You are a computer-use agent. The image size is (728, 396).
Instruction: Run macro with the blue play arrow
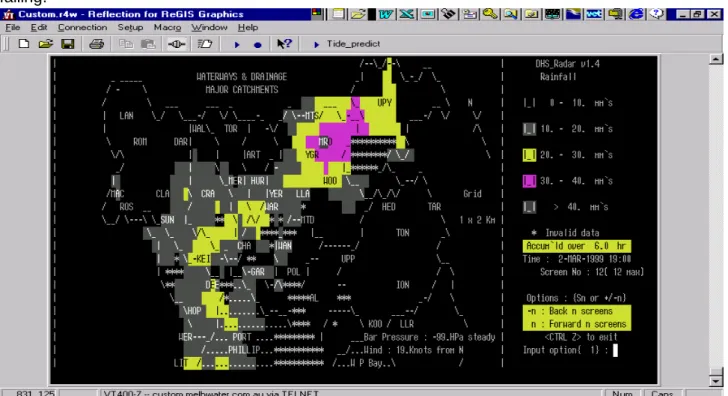pos(237,45)
